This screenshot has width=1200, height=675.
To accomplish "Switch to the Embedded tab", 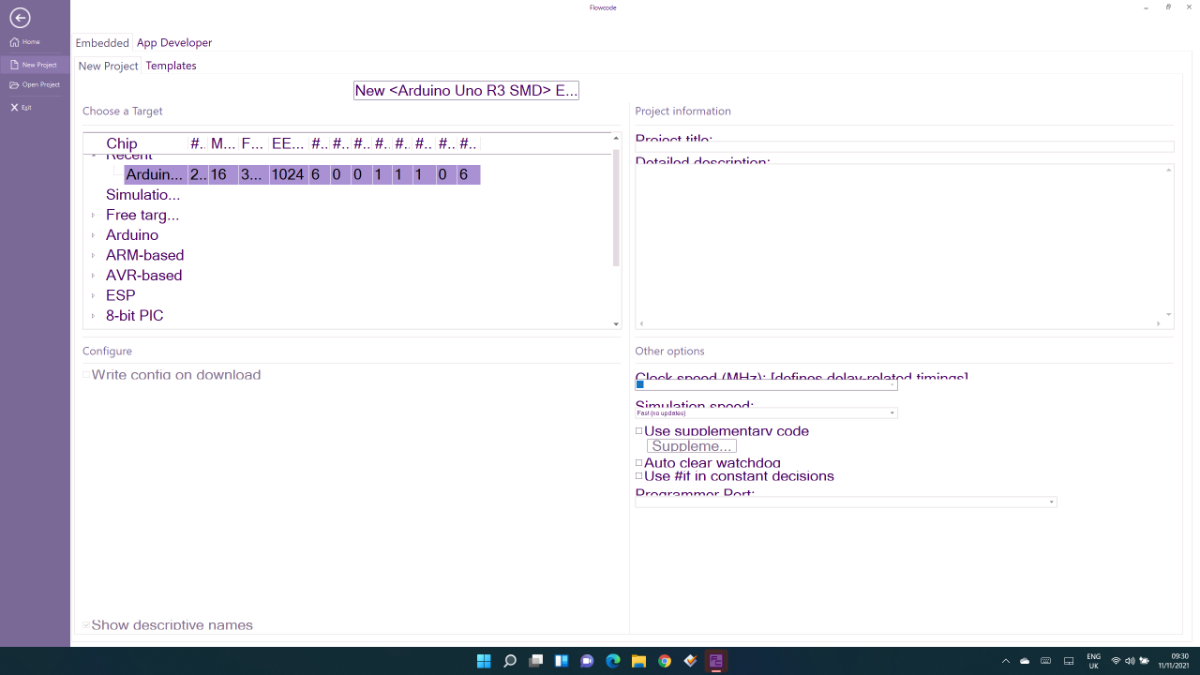I will 103,43.
